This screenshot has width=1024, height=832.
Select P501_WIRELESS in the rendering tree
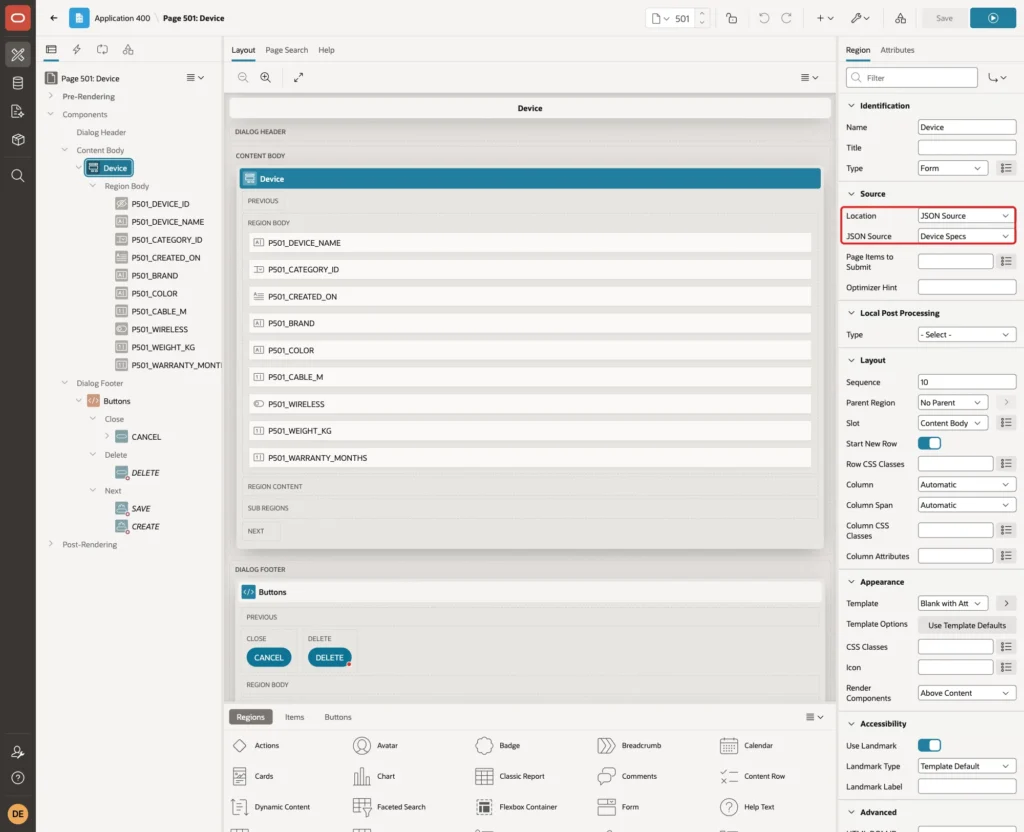pyautogui.click(x=159, y=329)
